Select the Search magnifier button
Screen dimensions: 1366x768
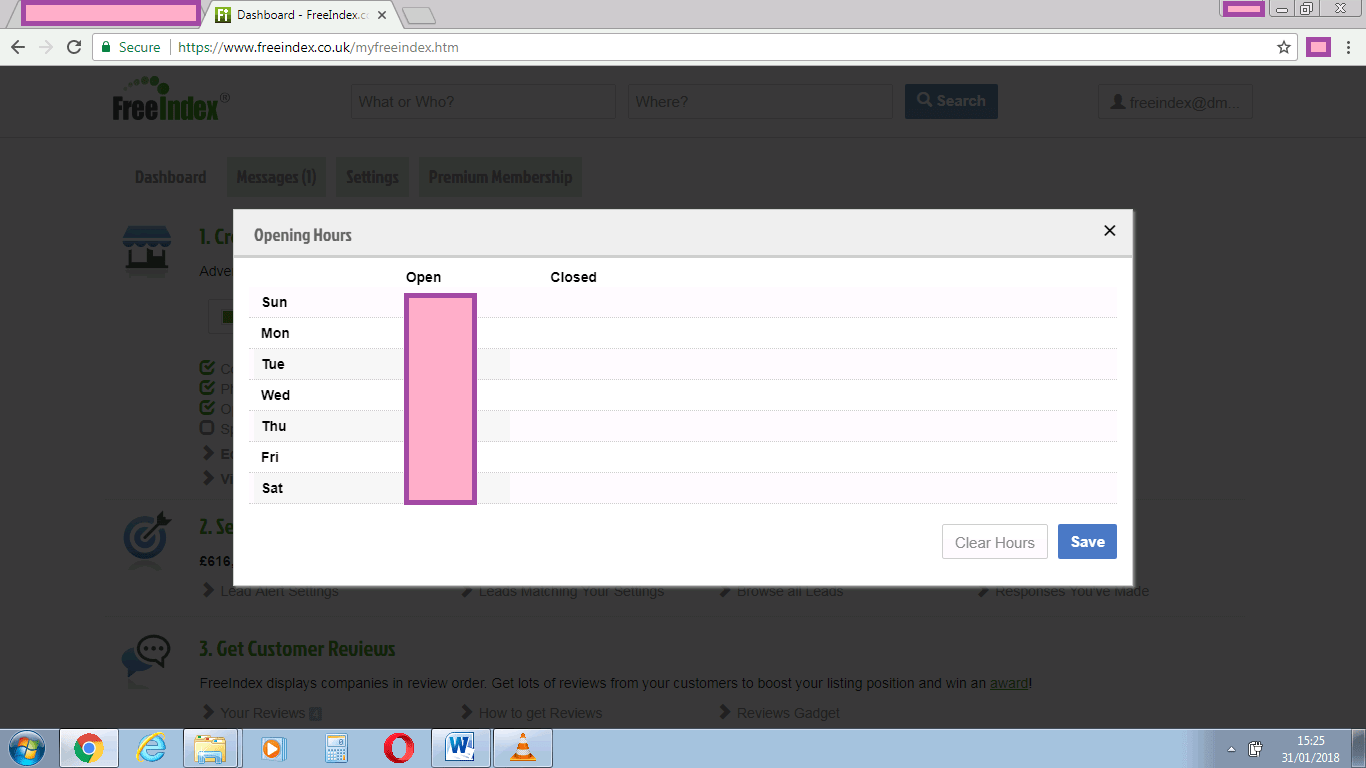950,101
